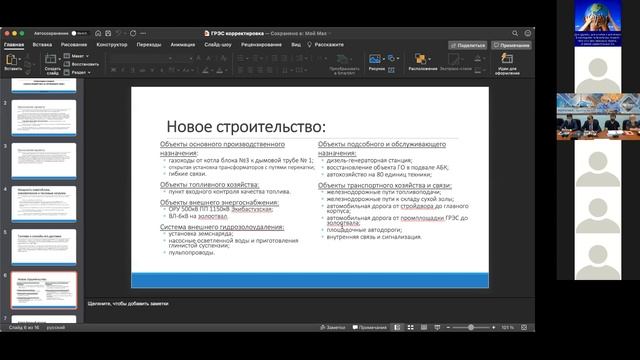Click the notes area 'Щелкните, чтобы добавить заметки'
640x360 pixels.
click(x=128, y=304)
